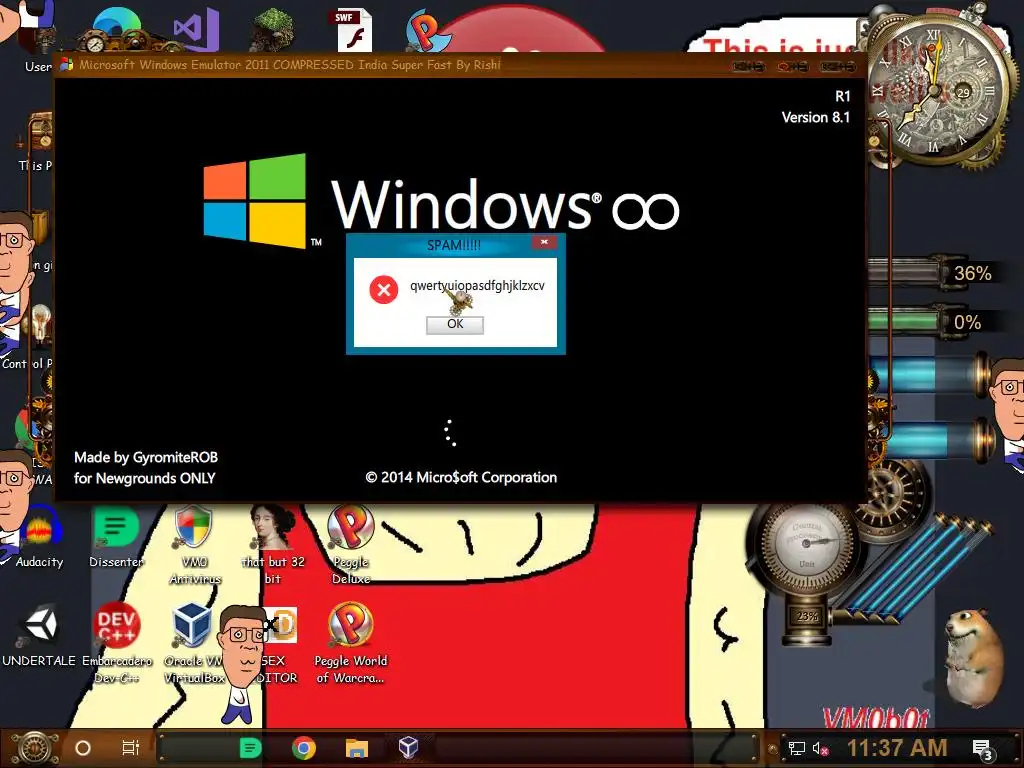Click the red error X icon

[384, 289]
